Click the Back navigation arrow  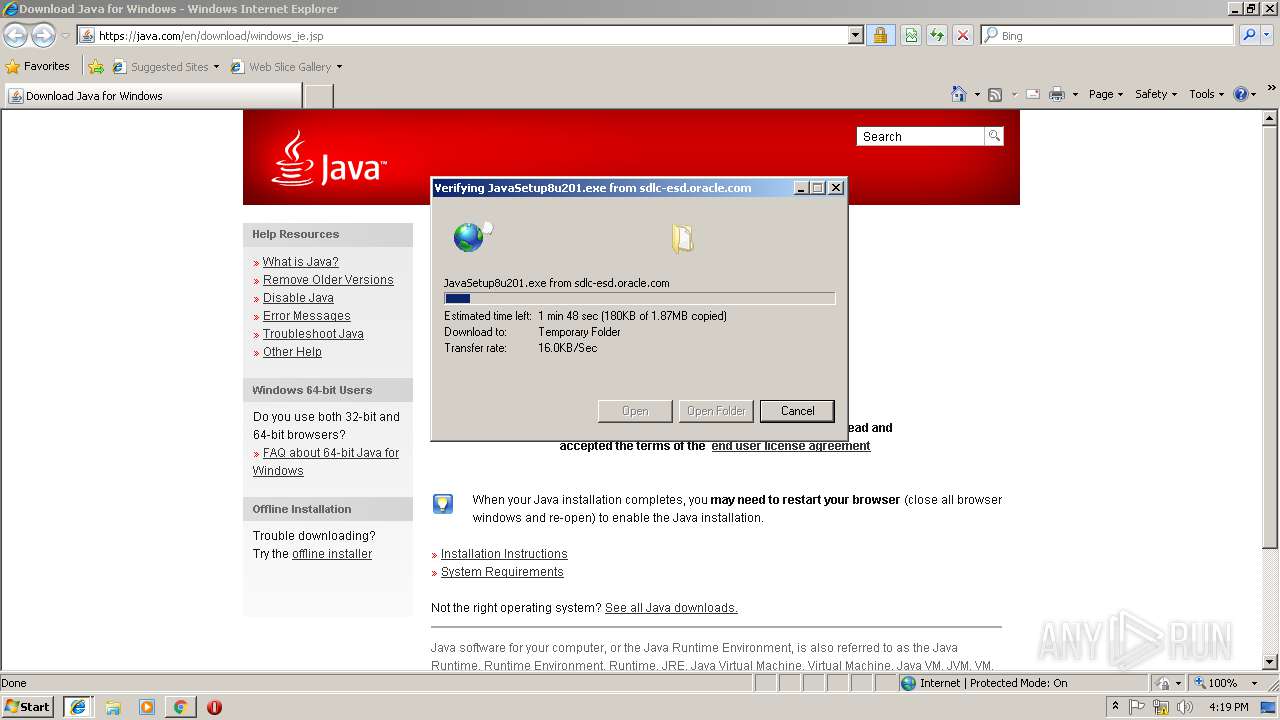(x=15, y=35)
